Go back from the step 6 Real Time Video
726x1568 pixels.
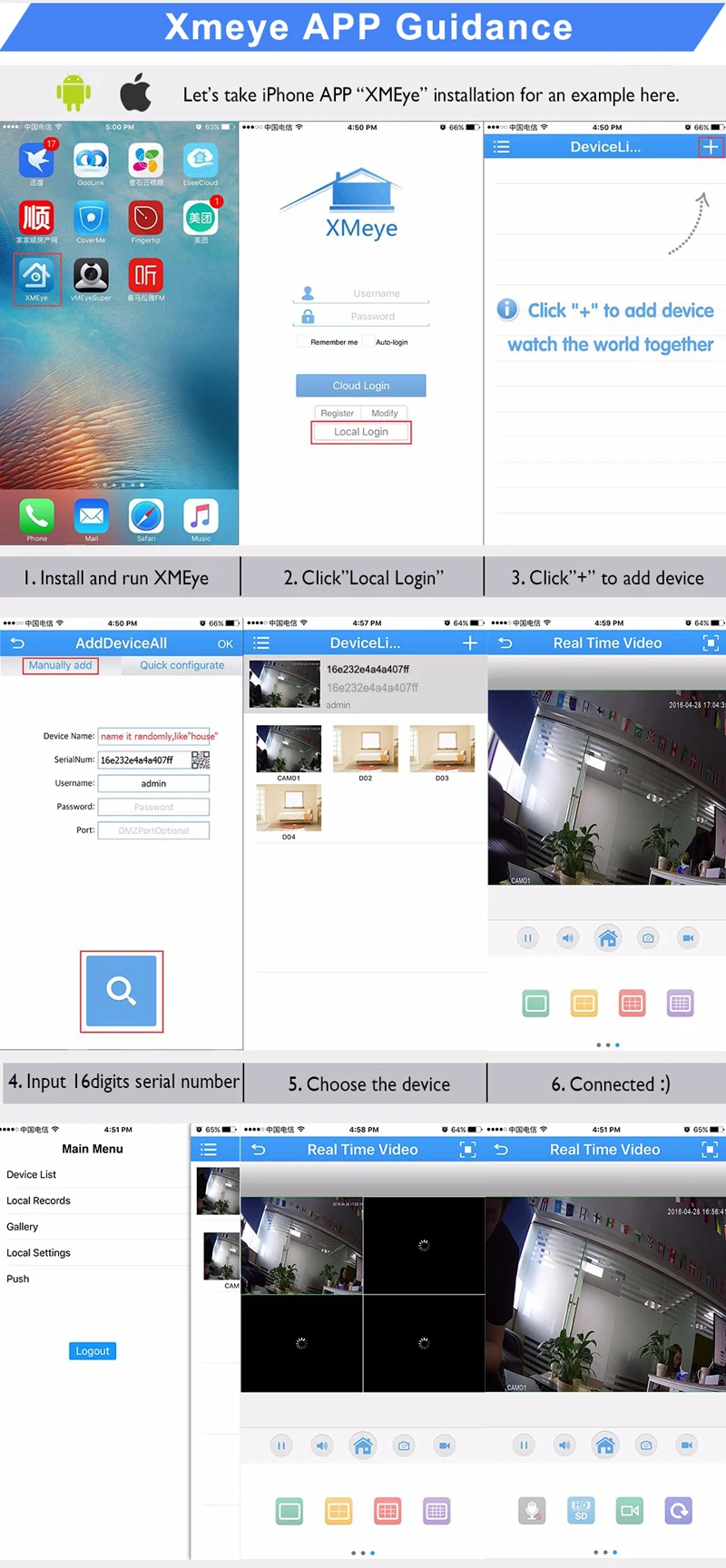click(505, 643)
